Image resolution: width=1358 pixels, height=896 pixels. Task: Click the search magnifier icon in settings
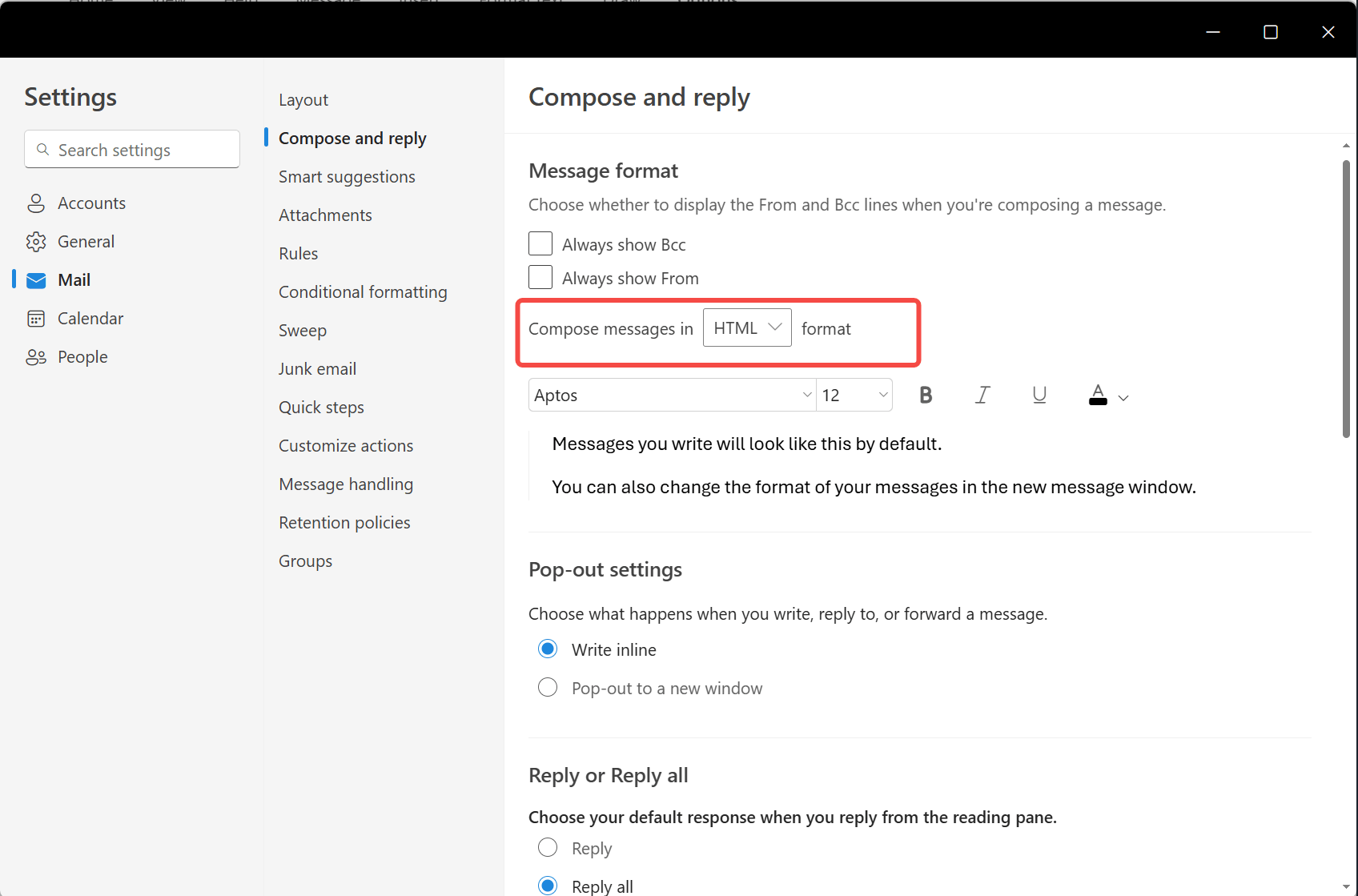point(43,150)
